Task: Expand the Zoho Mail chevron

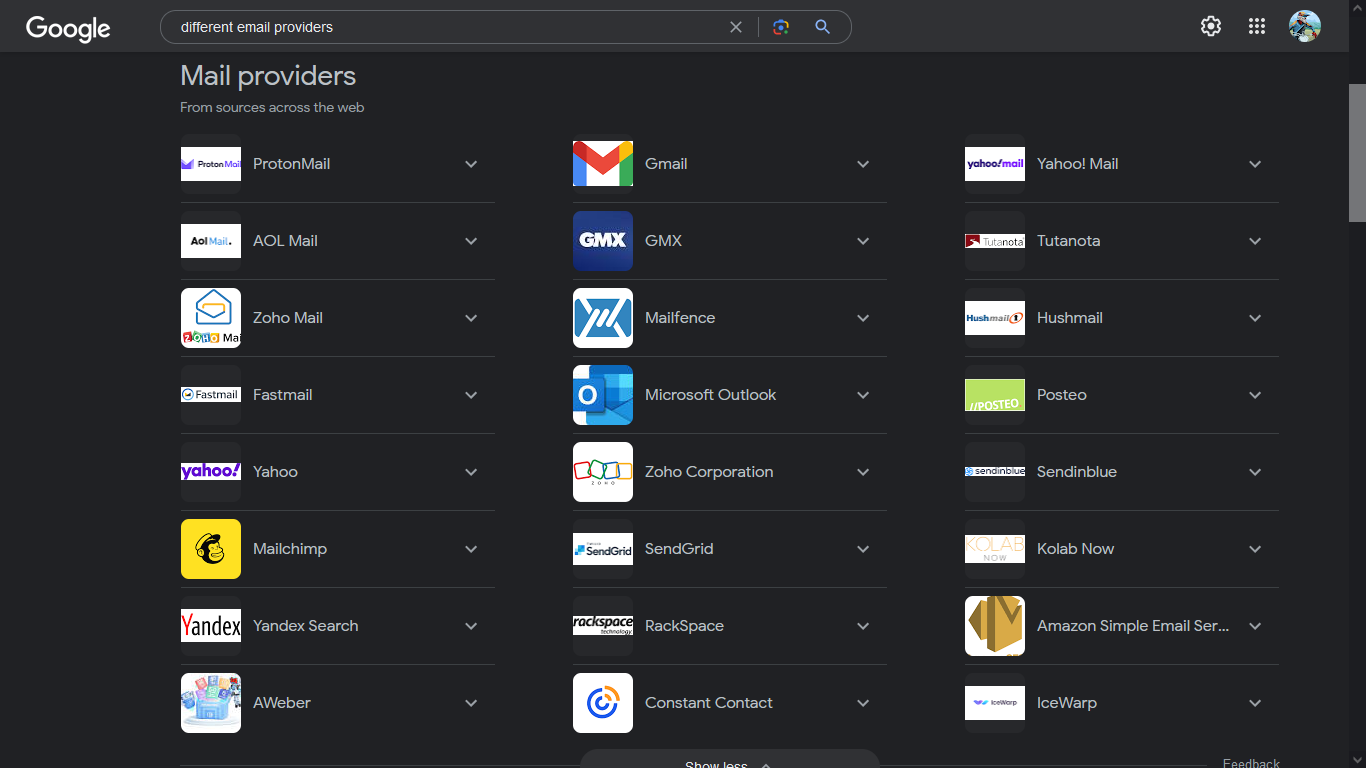Action: 471,318
